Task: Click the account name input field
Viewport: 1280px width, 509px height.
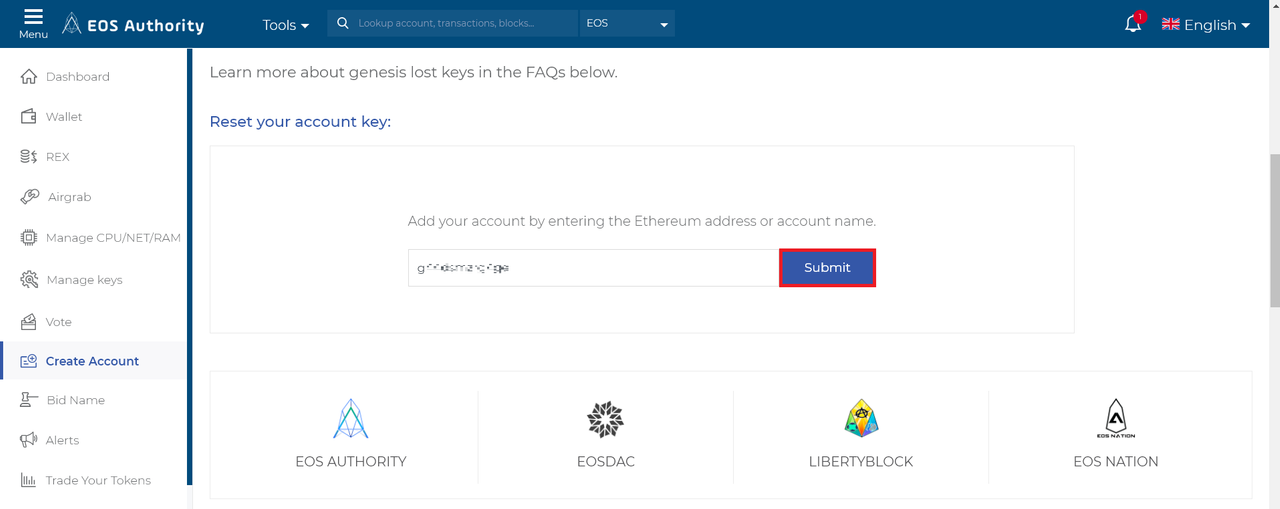Action: [593, 267]
